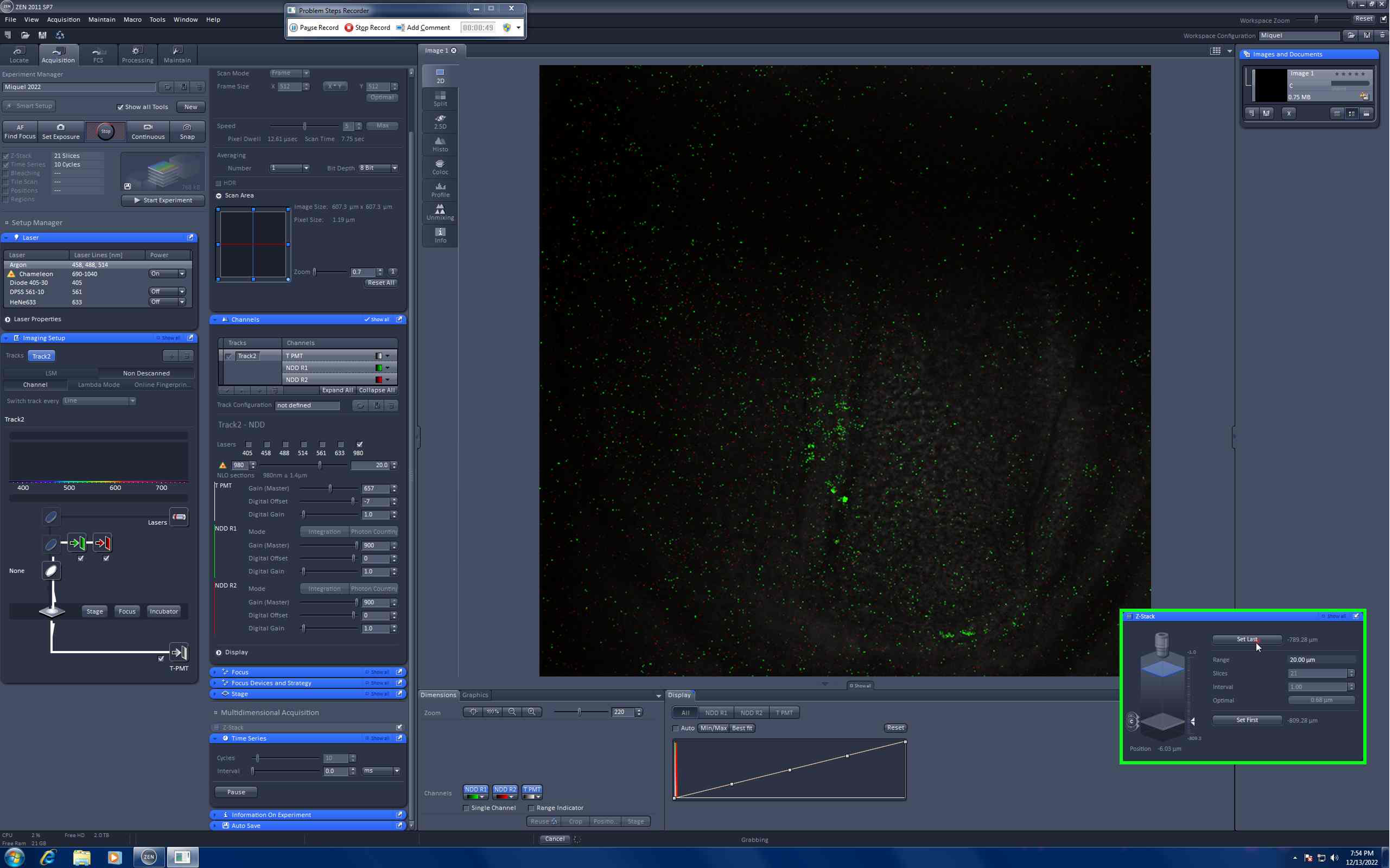Switch to the Processing tab
Viewport: 1390px width, 868px height.
pyautogui.click(x=137, y=55)
